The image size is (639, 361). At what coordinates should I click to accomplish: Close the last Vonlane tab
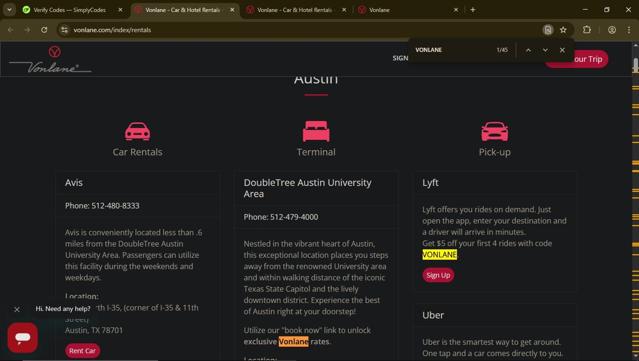click(456, 10)
